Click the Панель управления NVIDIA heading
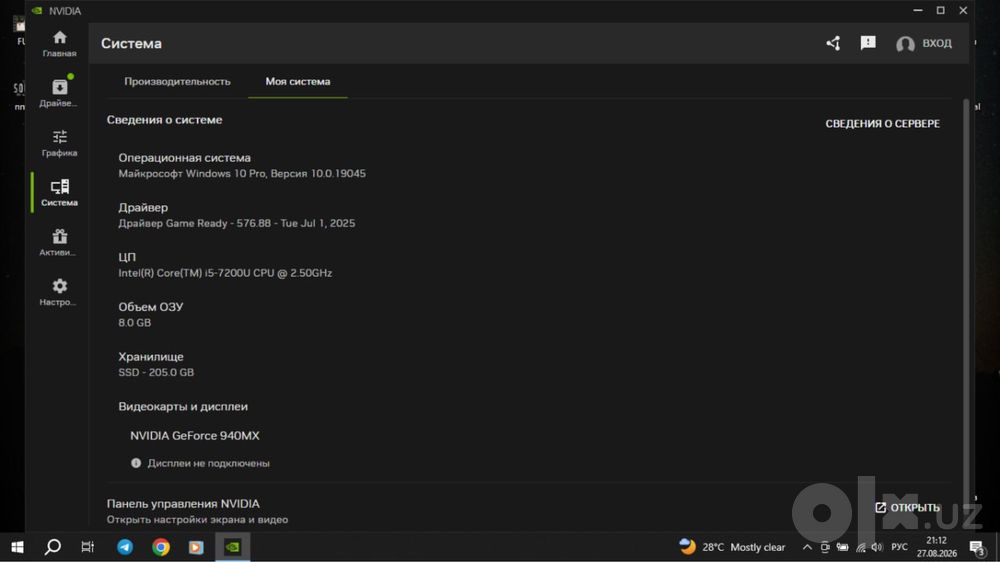 [183, 504]
